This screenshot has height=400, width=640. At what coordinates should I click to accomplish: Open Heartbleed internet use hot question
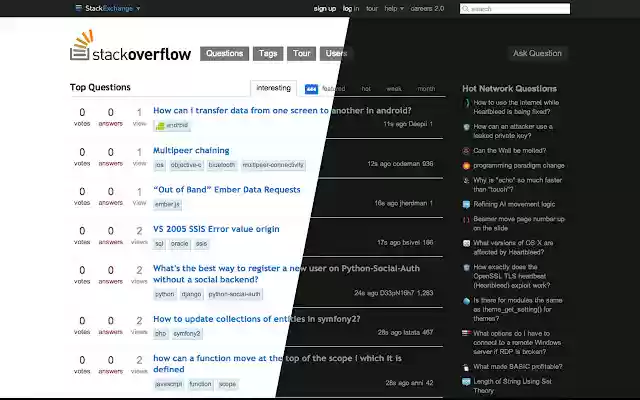(516, 107)
